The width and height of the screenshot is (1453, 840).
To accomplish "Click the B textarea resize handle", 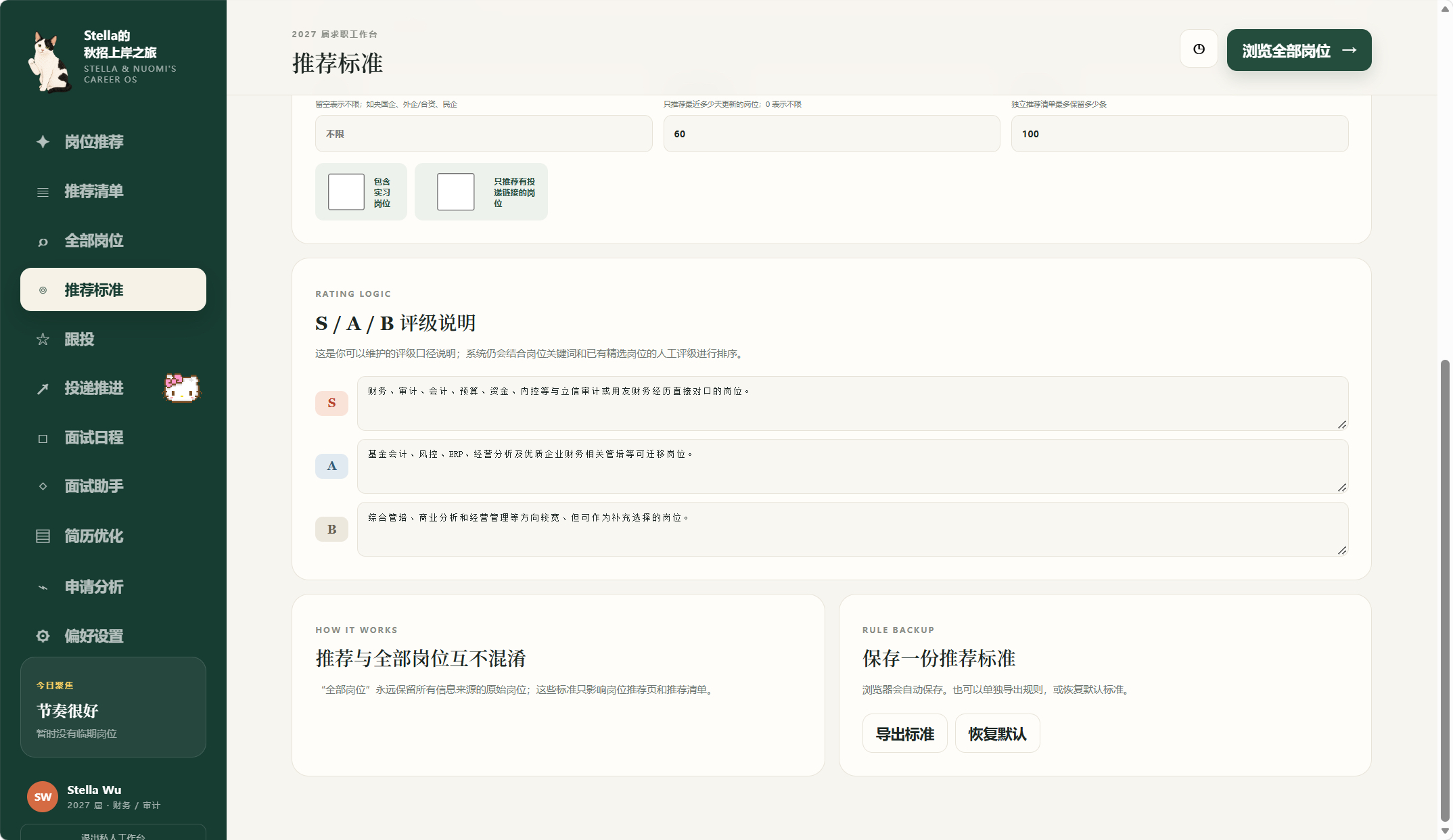I will 1342,551.
